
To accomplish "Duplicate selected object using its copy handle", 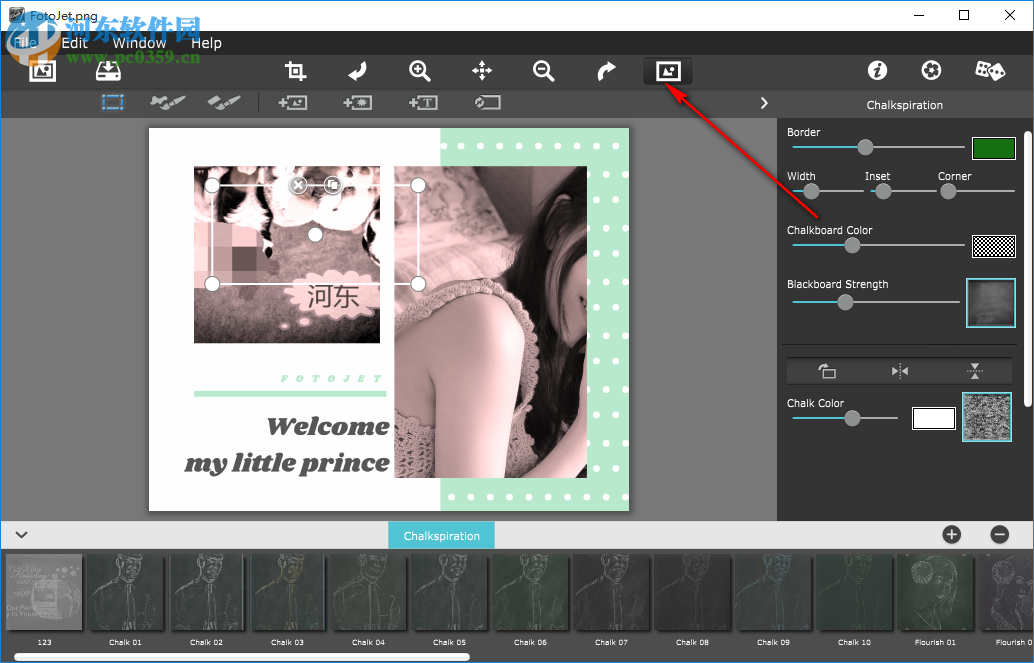I will (x=332, y=185).
